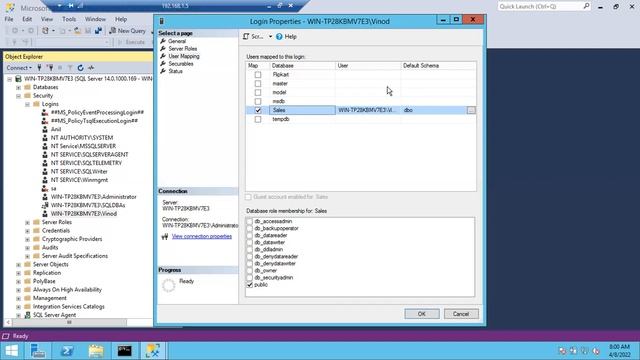This screenshot has width=640, height=360.
Task: Check the Map box for msdb database
Action: (258, 101)
